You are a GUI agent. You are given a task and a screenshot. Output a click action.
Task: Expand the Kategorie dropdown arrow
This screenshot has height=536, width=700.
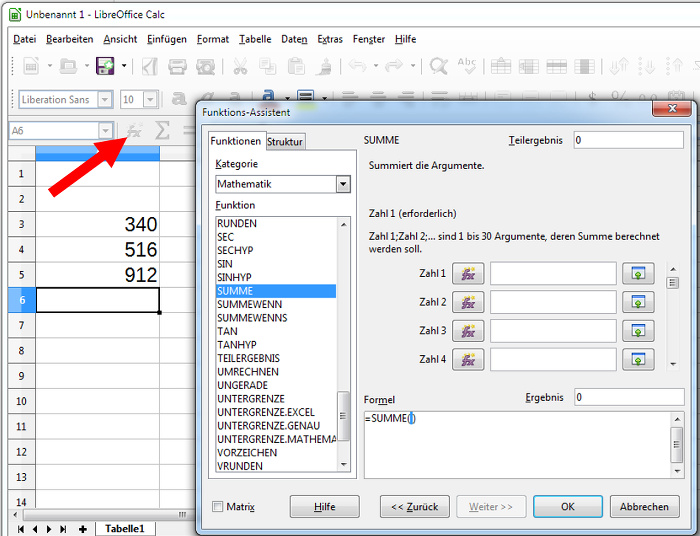(343, 184)
